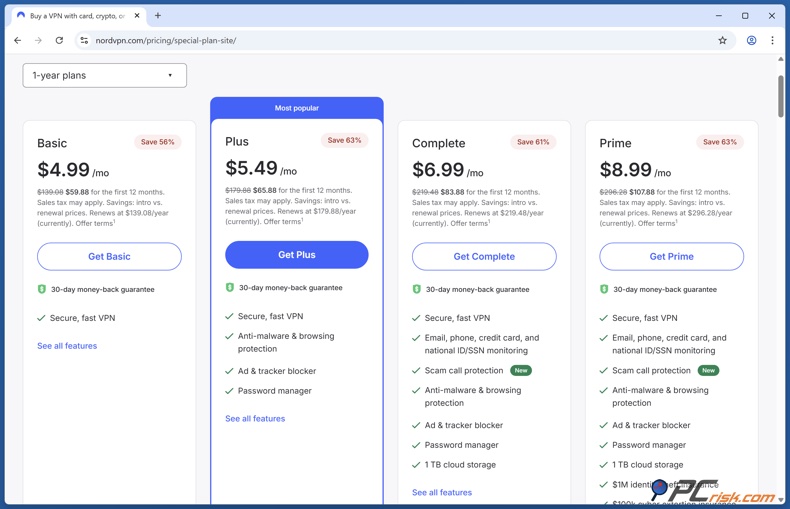Click Prime '30-day money-back guarantee' text

coord(665,289)
